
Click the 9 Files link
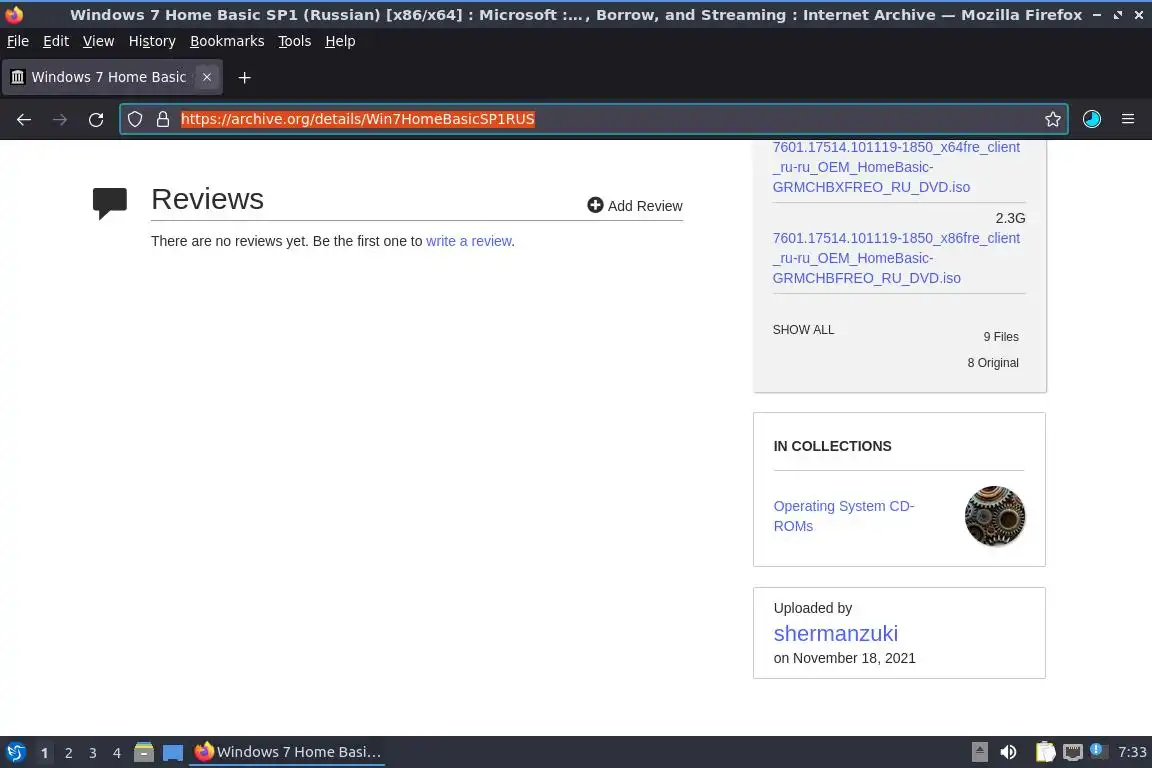pyautogui.click(x=1001, y=337)
